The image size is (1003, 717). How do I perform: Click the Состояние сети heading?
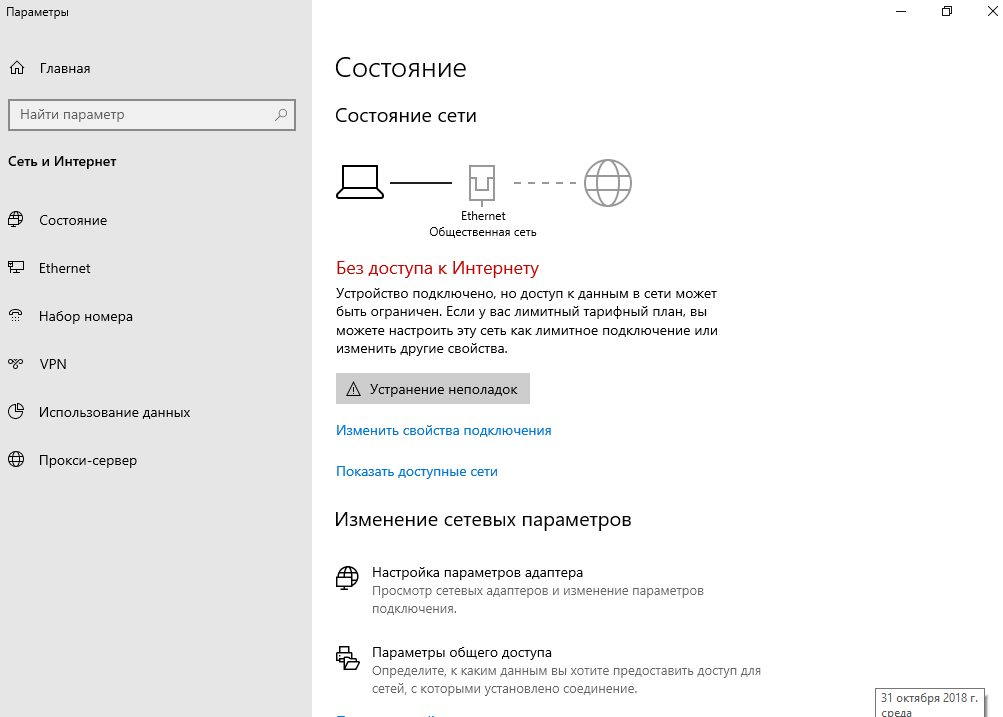pyautogui.click(x=406, y=116)
